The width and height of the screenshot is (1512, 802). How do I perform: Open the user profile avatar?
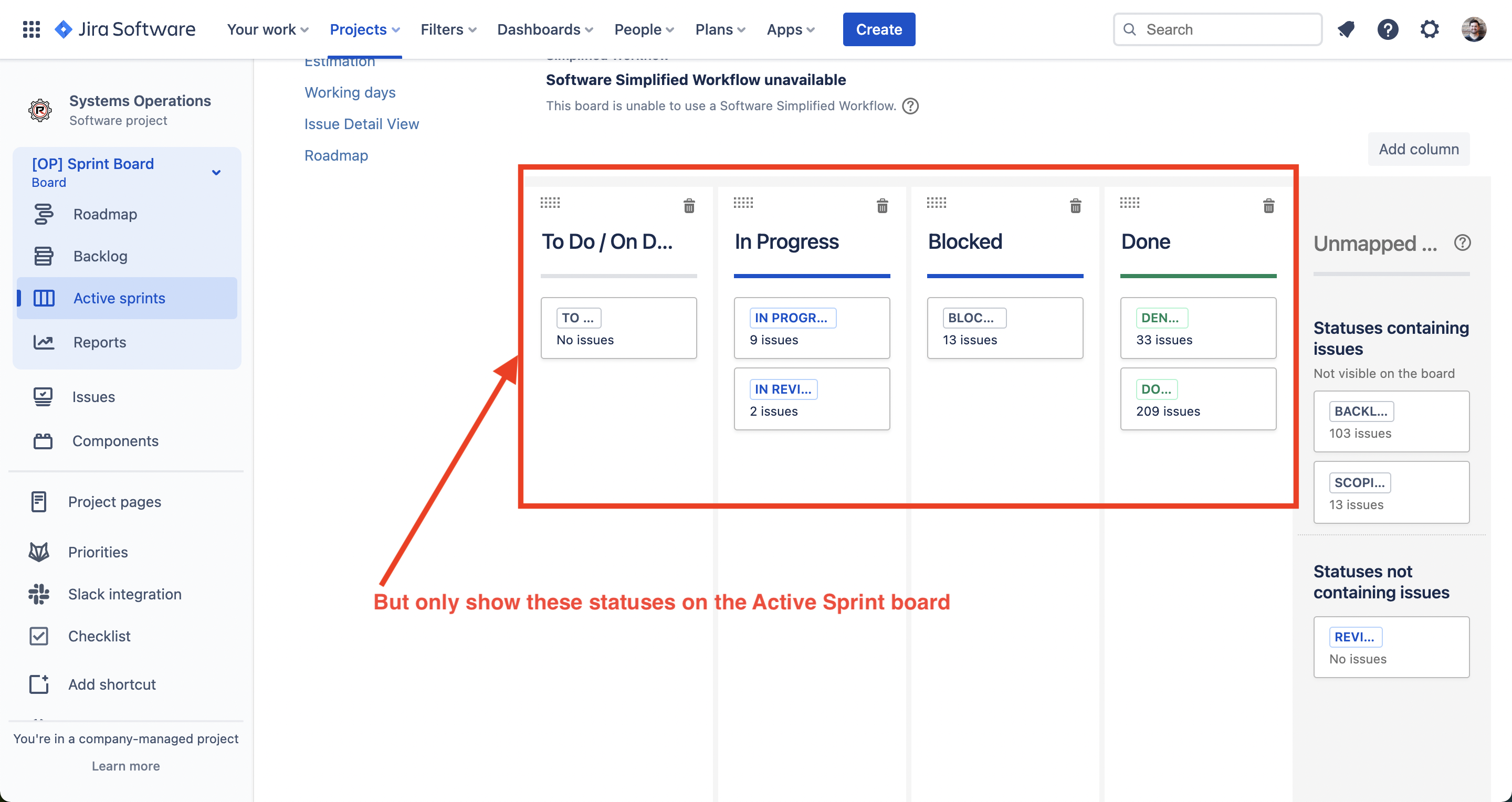pos(1473,29)
